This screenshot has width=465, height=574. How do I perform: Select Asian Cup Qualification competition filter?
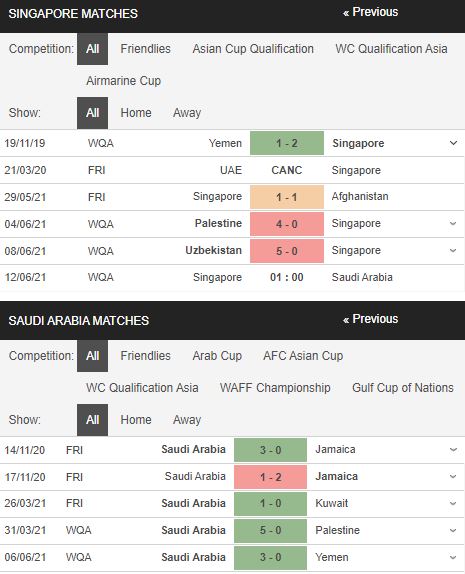click(253, 49)
